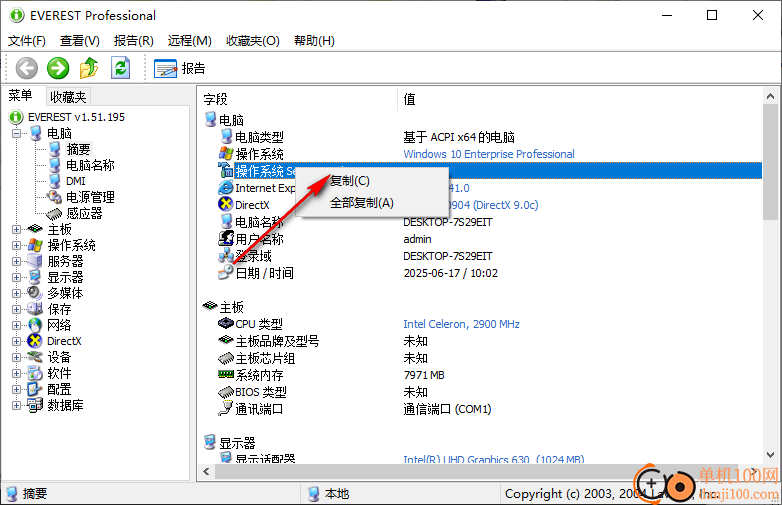Click the 配置 configuration tree icon
Image resolution: width=782 pixels, height=505 pixels.
(35, 389)
